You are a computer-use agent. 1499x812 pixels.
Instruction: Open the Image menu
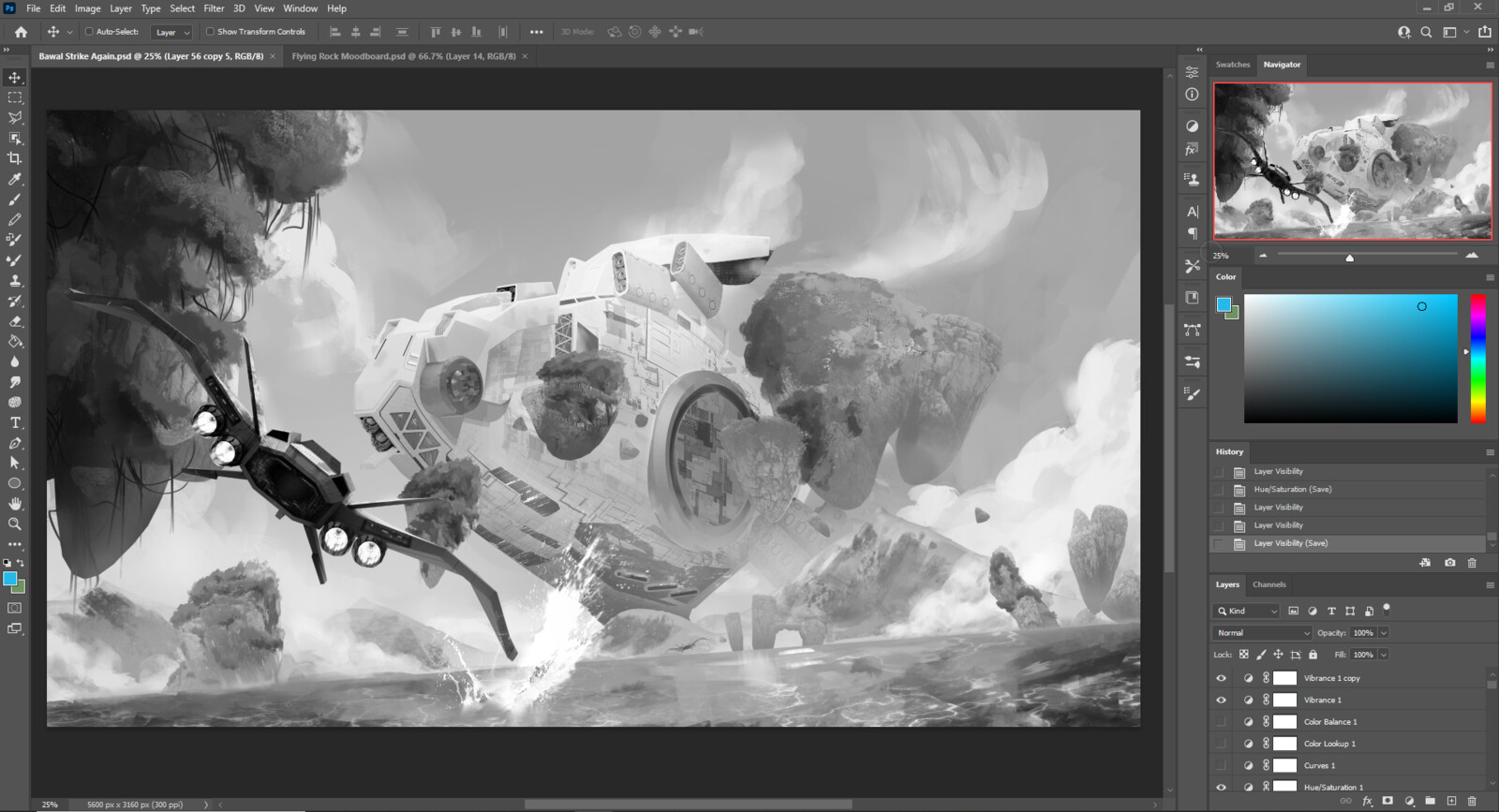[x=87, y=8]
